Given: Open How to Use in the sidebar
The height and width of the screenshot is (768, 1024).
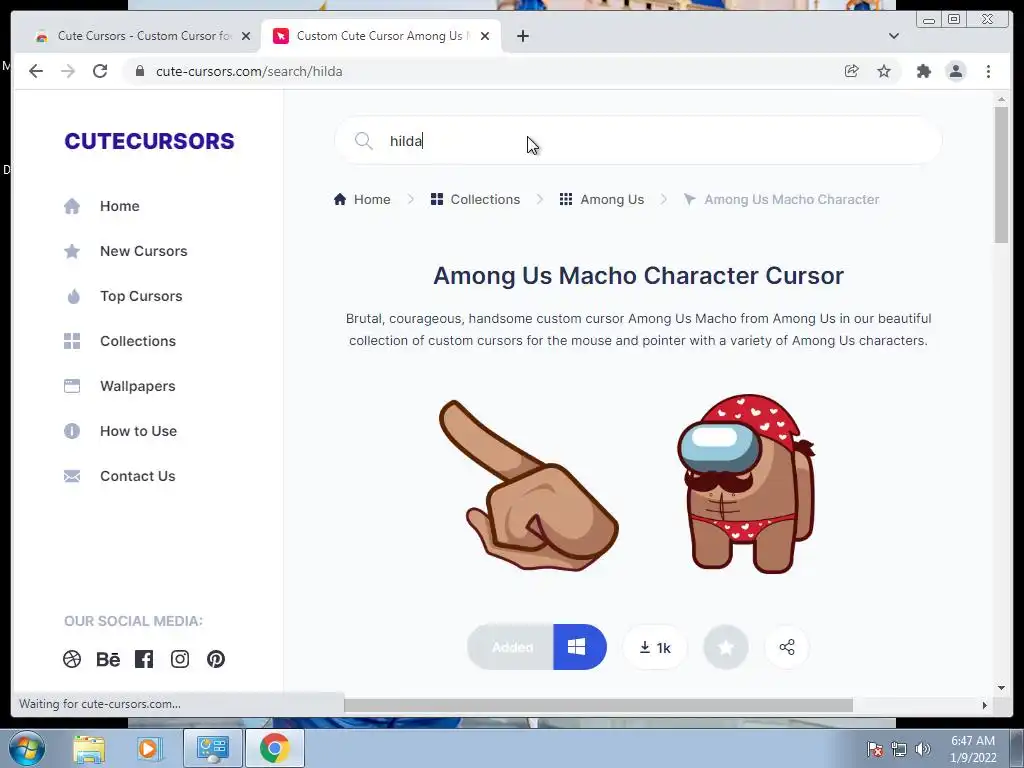Looking at the screenshot, I should 138,432.
